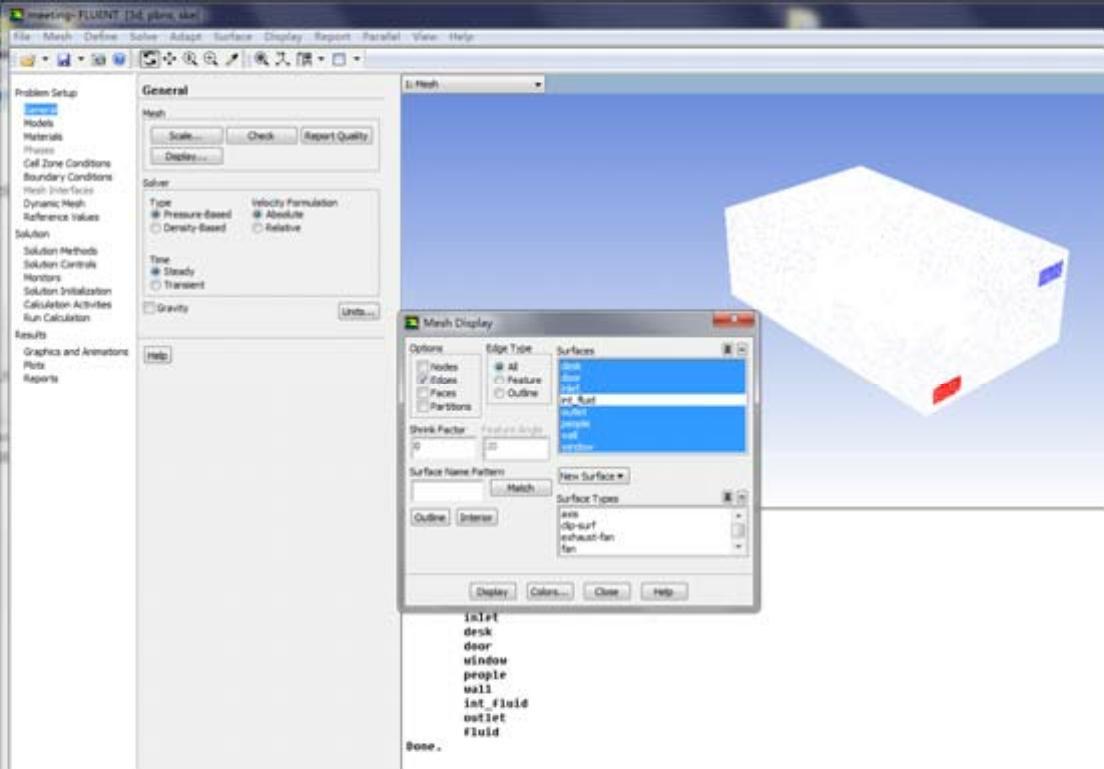This screenshot has height=769, width=1104.
Task: Select the rotate view tool
Action: [x=149, y=60]
